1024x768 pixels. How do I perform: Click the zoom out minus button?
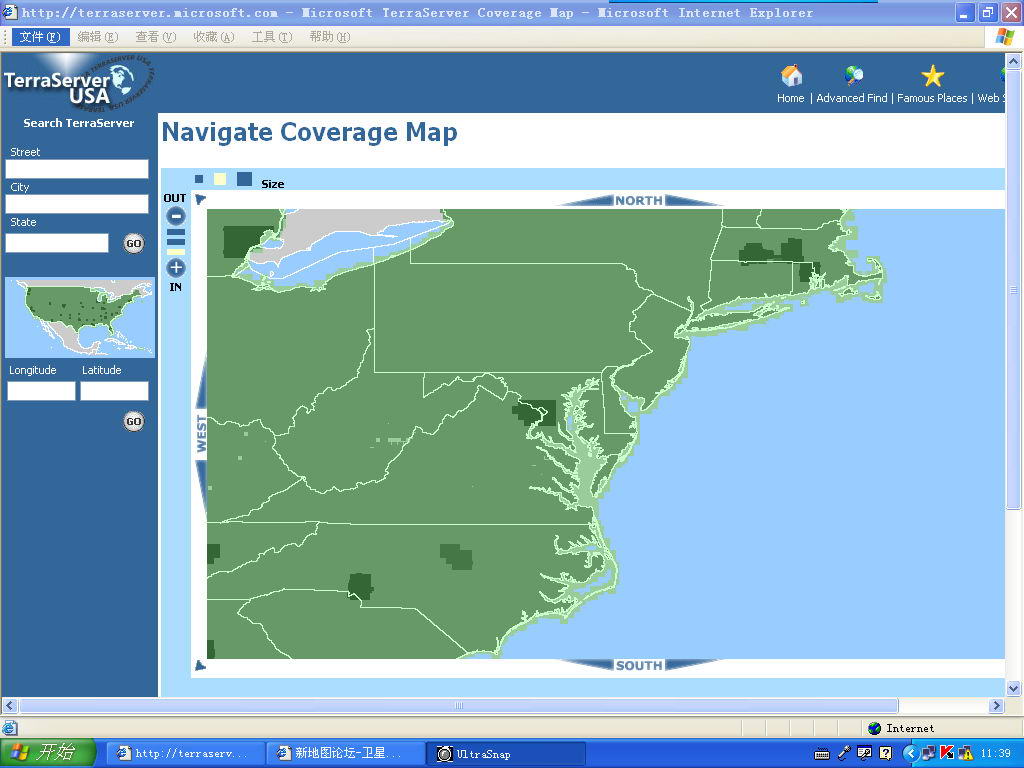coord(176,216)
